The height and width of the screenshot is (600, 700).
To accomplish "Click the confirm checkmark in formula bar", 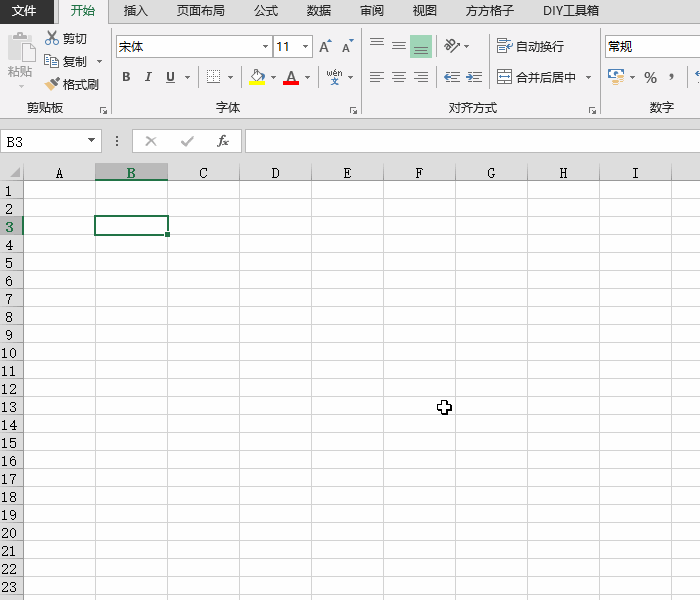I will 187,142.
